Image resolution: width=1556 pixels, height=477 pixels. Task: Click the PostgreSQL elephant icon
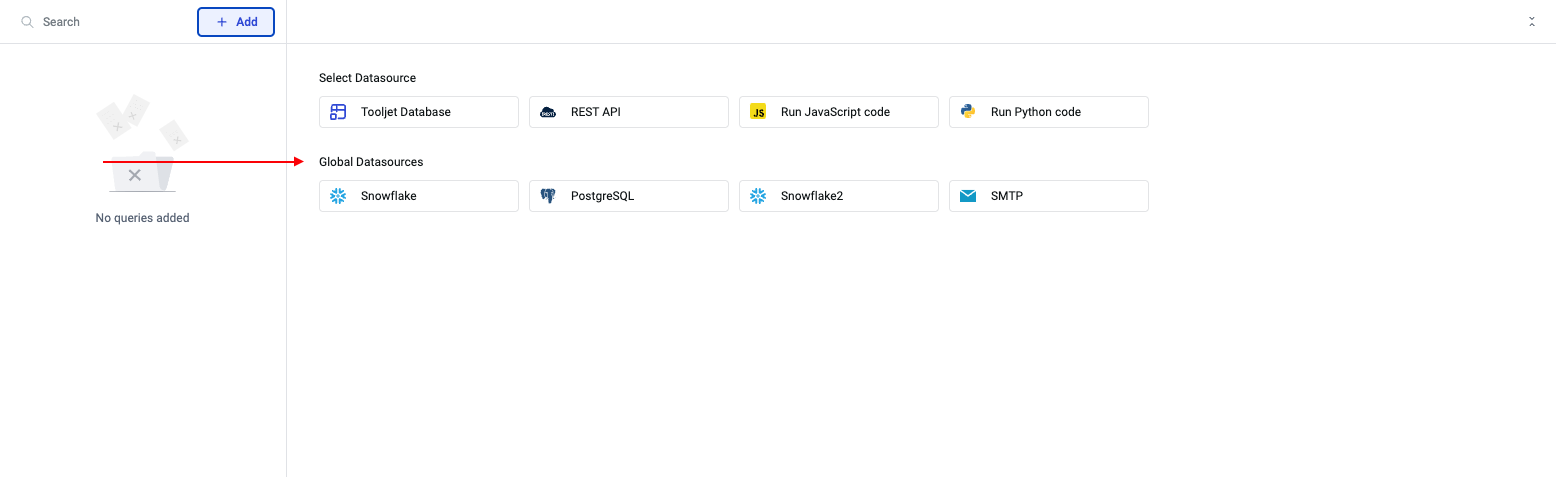[548, 196]
